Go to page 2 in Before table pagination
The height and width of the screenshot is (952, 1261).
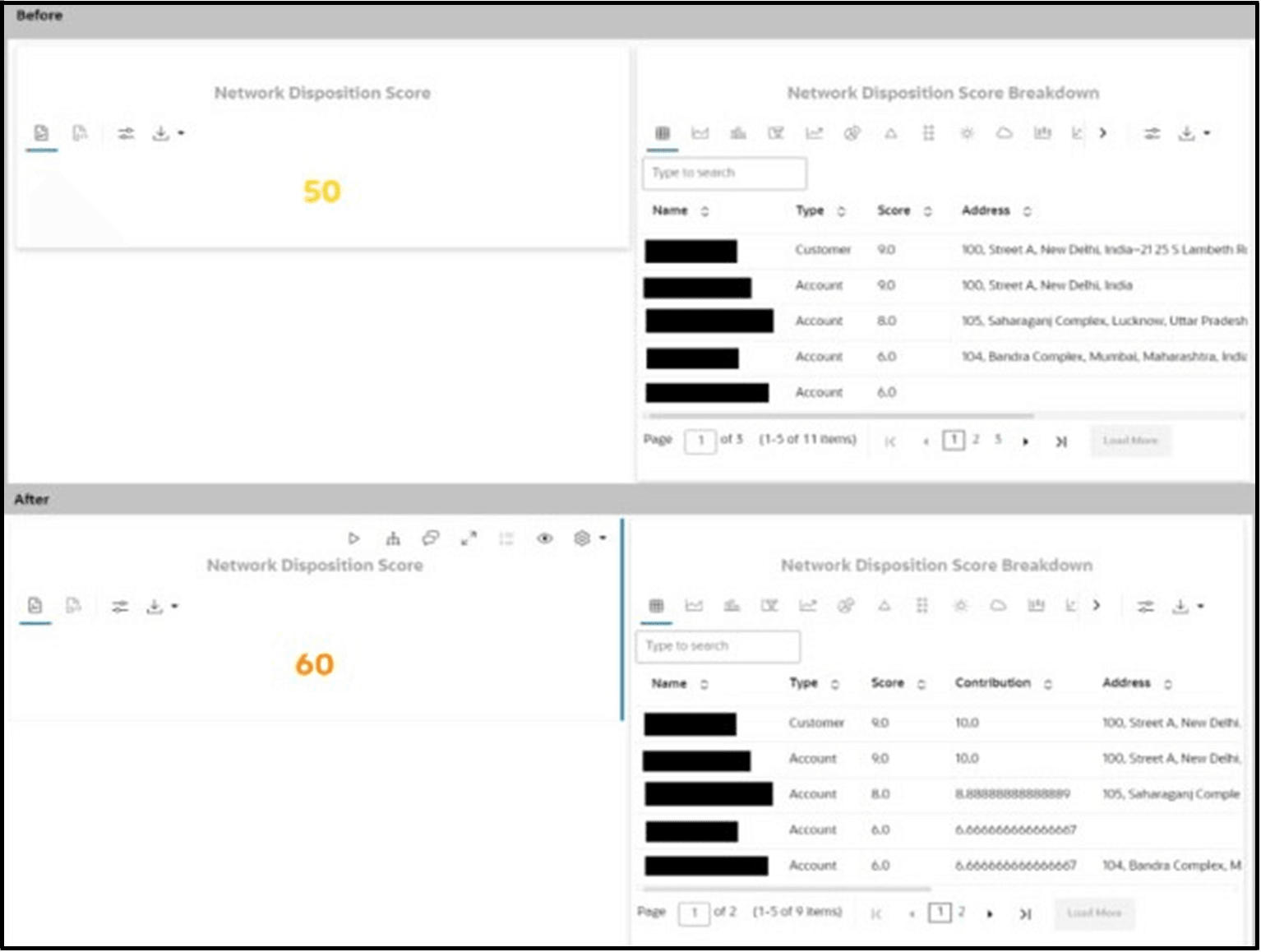(976, 440)
